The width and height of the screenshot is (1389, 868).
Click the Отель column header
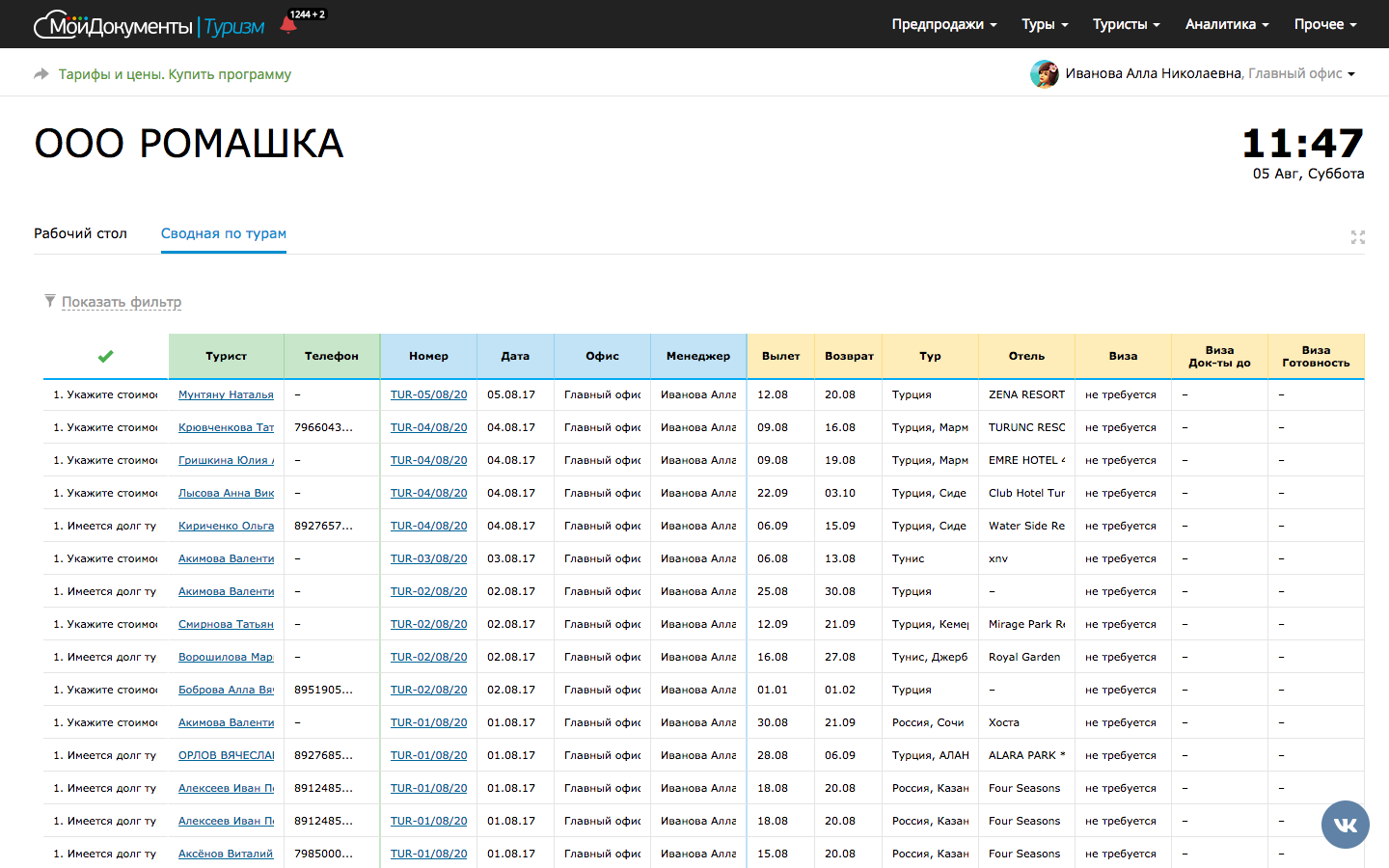pyautogui.click(x=1026, y=356)
